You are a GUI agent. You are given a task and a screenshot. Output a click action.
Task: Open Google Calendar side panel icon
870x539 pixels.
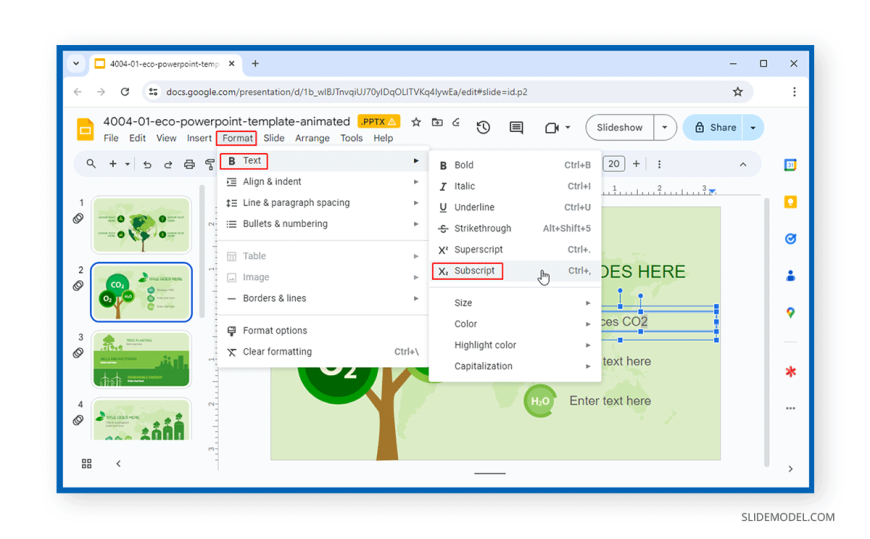[791, 165]
